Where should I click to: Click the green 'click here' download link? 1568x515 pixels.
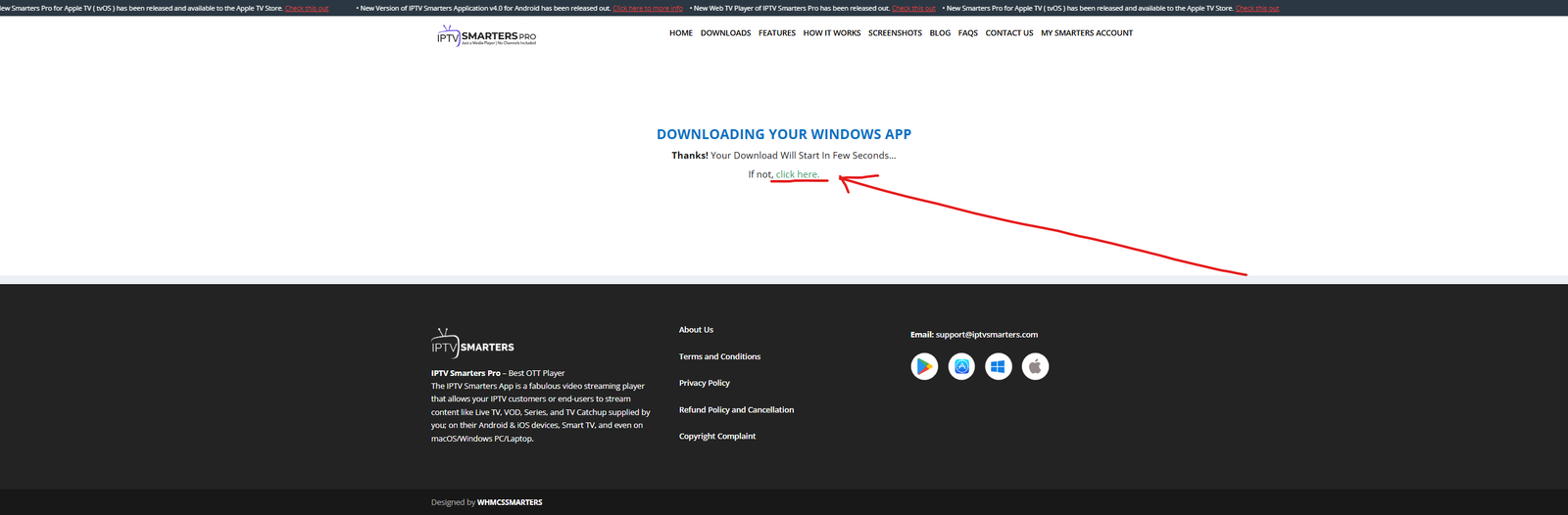[x=798, y=174]
